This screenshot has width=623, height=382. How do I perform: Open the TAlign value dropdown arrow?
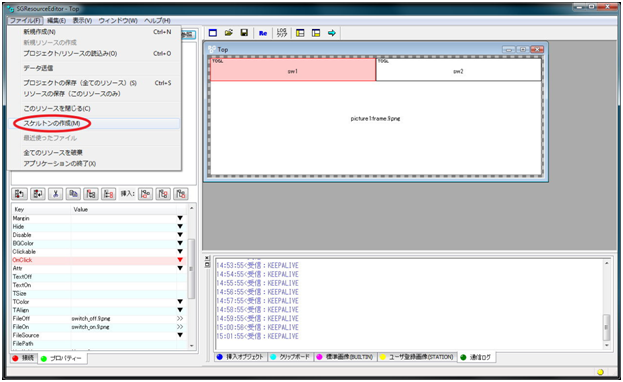[180, 310]
